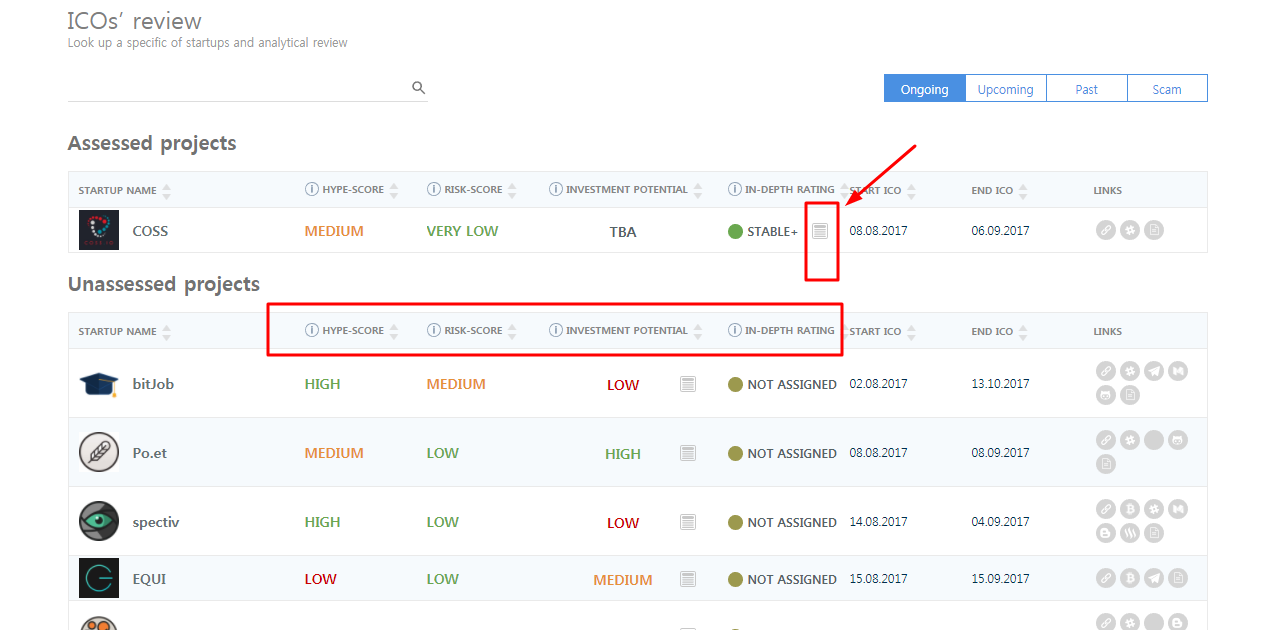Open the bitJob Telegram icon
This screenshot has width=1261, height=630.
pyautogui.click(x=1154, y=371)
